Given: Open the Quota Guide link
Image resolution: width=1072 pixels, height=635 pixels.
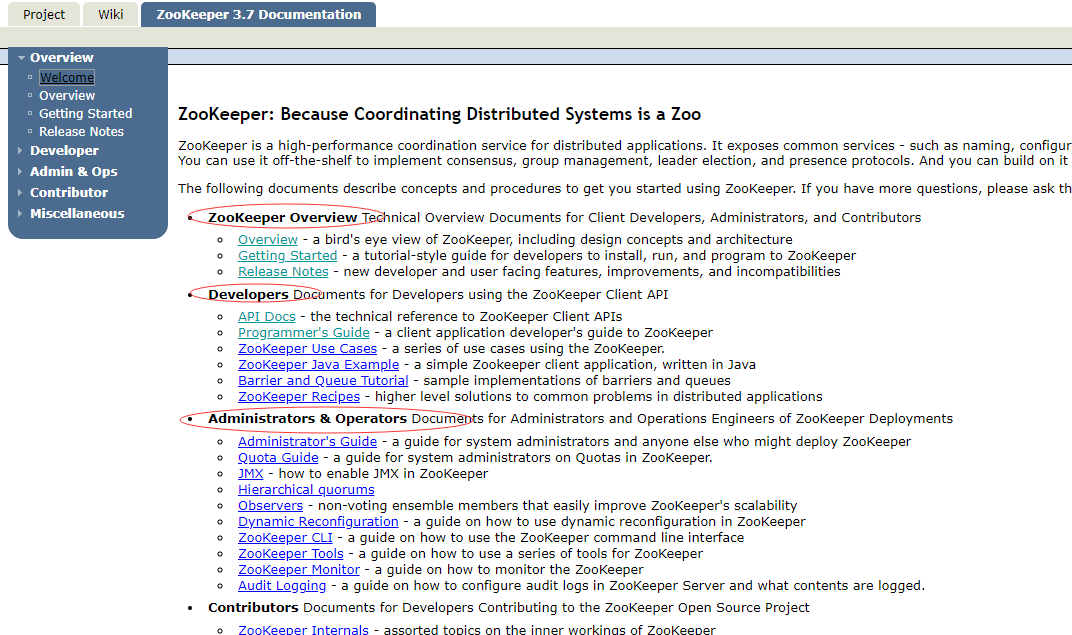Looking at the screenshot, I should click(278, 458).
